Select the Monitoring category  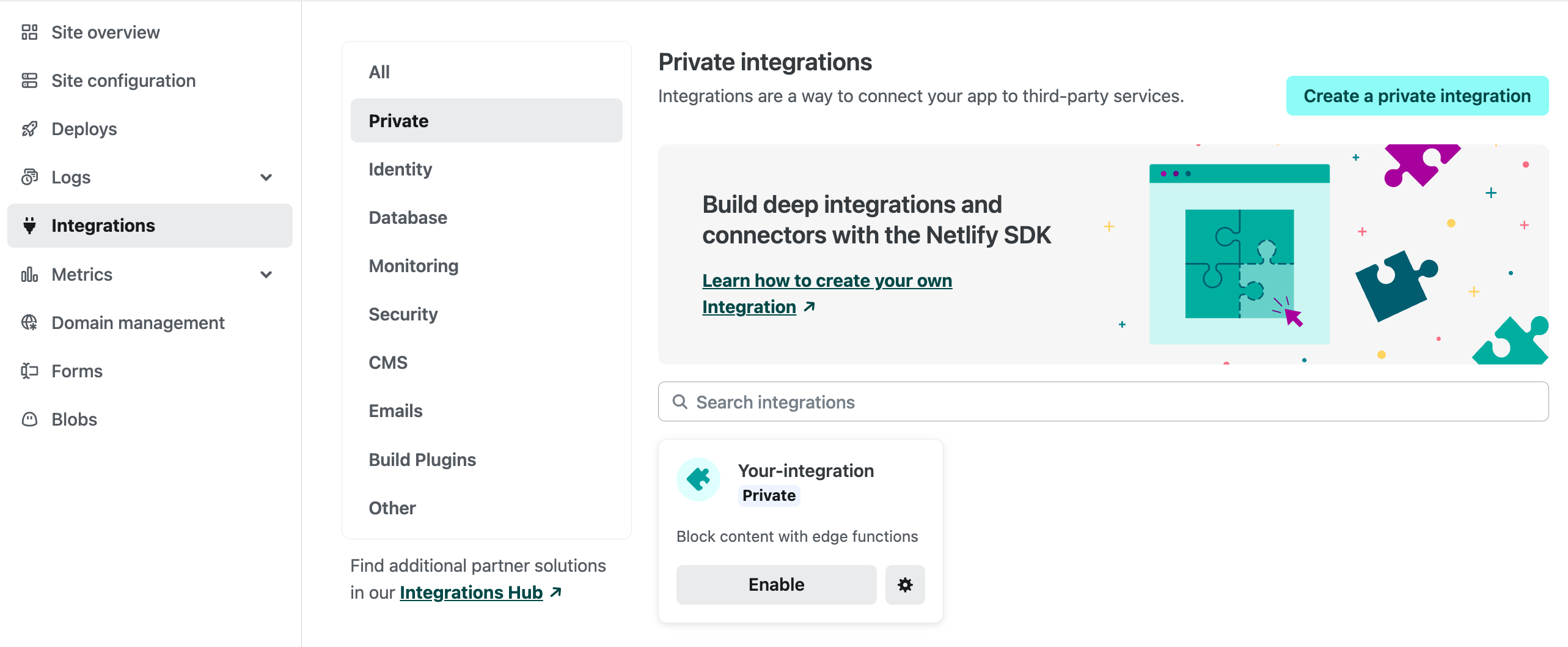coord(486,265)
